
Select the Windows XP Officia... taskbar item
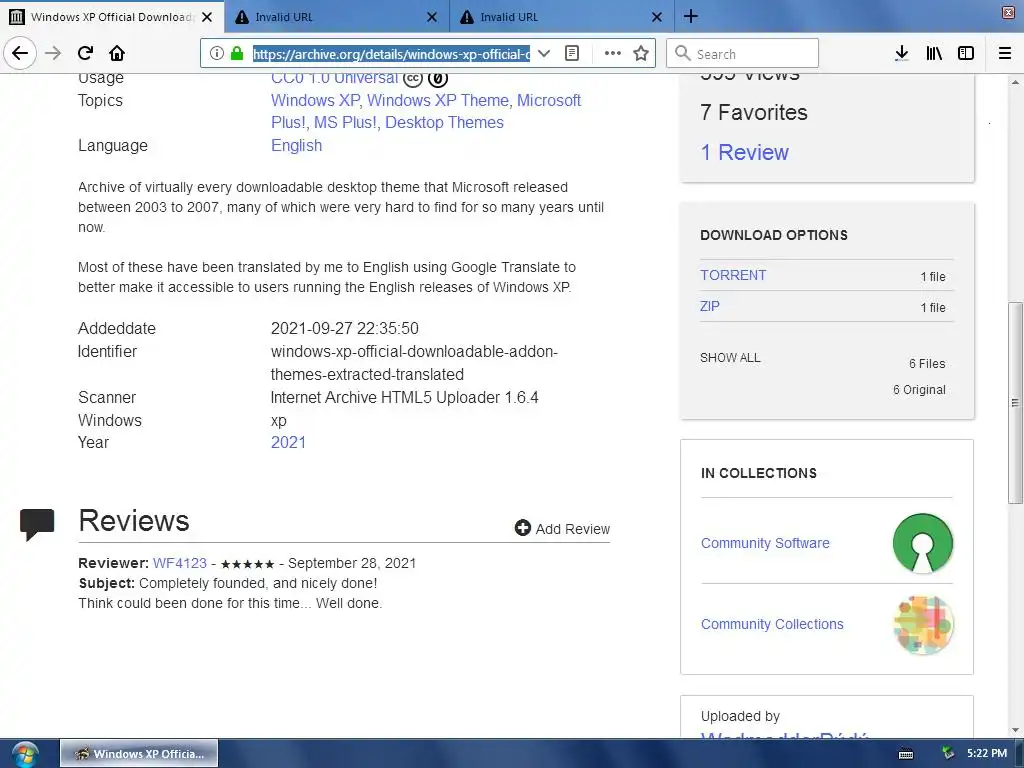pyautogui.click(x=139, y=754)
